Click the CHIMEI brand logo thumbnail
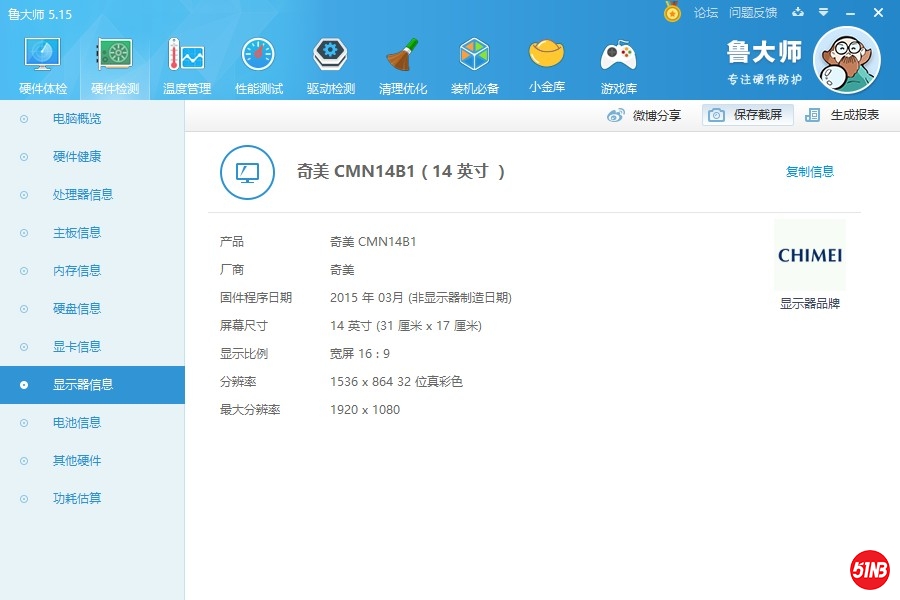Image resolution: width=900 pixels, height=600 pixels. 809,255
